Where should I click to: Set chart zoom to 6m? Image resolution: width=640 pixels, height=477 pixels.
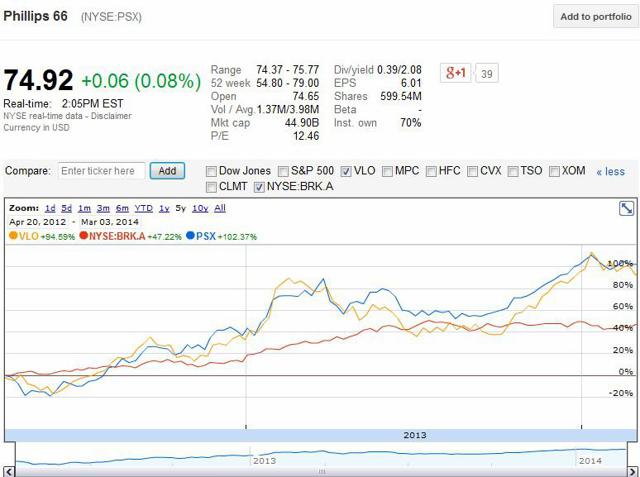click(122, 208)
